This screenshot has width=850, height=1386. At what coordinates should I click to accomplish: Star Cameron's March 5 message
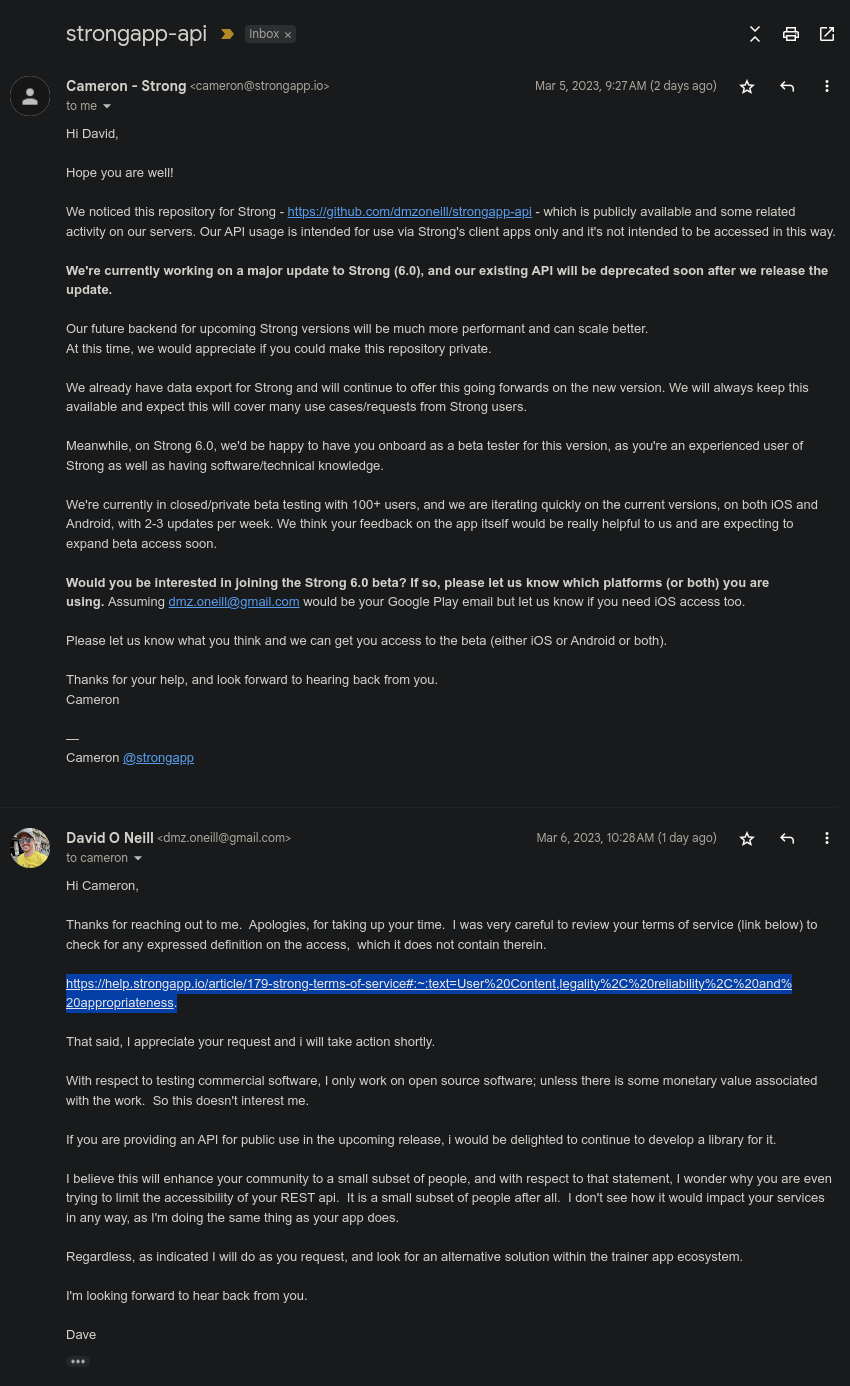pyautogui.click(x=747, y=86)
